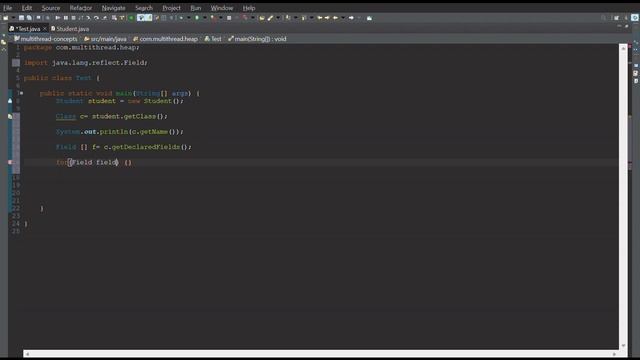Click the Terminate debug icon
This screenshot has height=360, width=640.
[73, 18]
